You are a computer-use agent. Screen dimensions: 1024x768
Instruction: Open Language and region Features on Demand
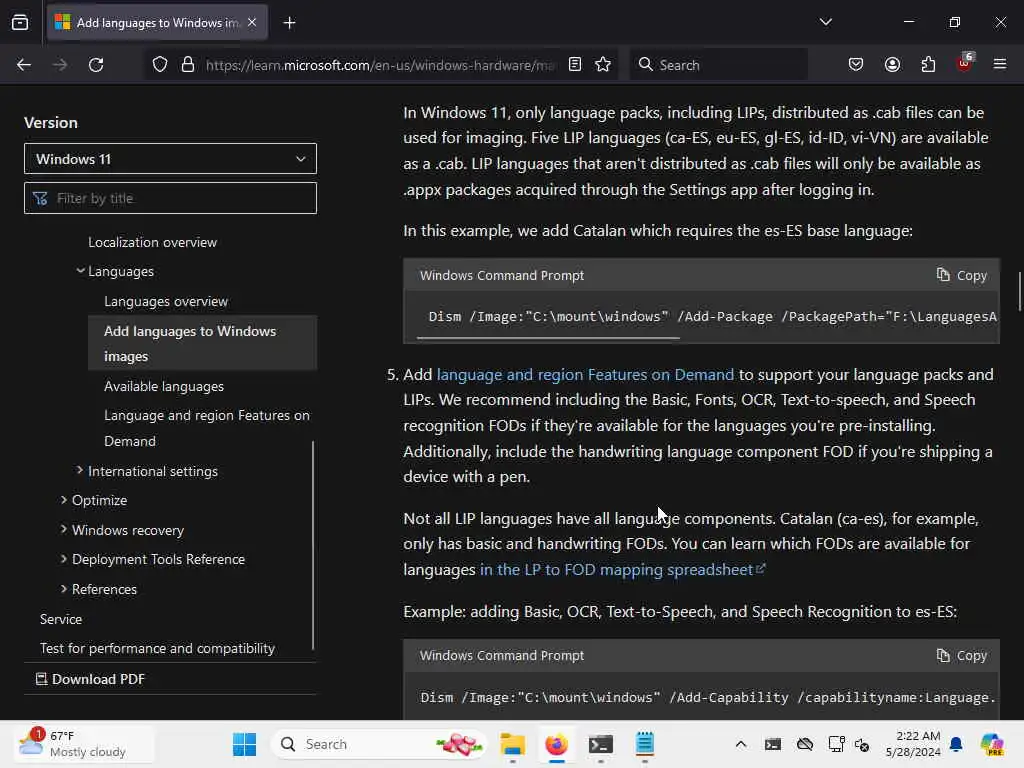pos(206,428)
